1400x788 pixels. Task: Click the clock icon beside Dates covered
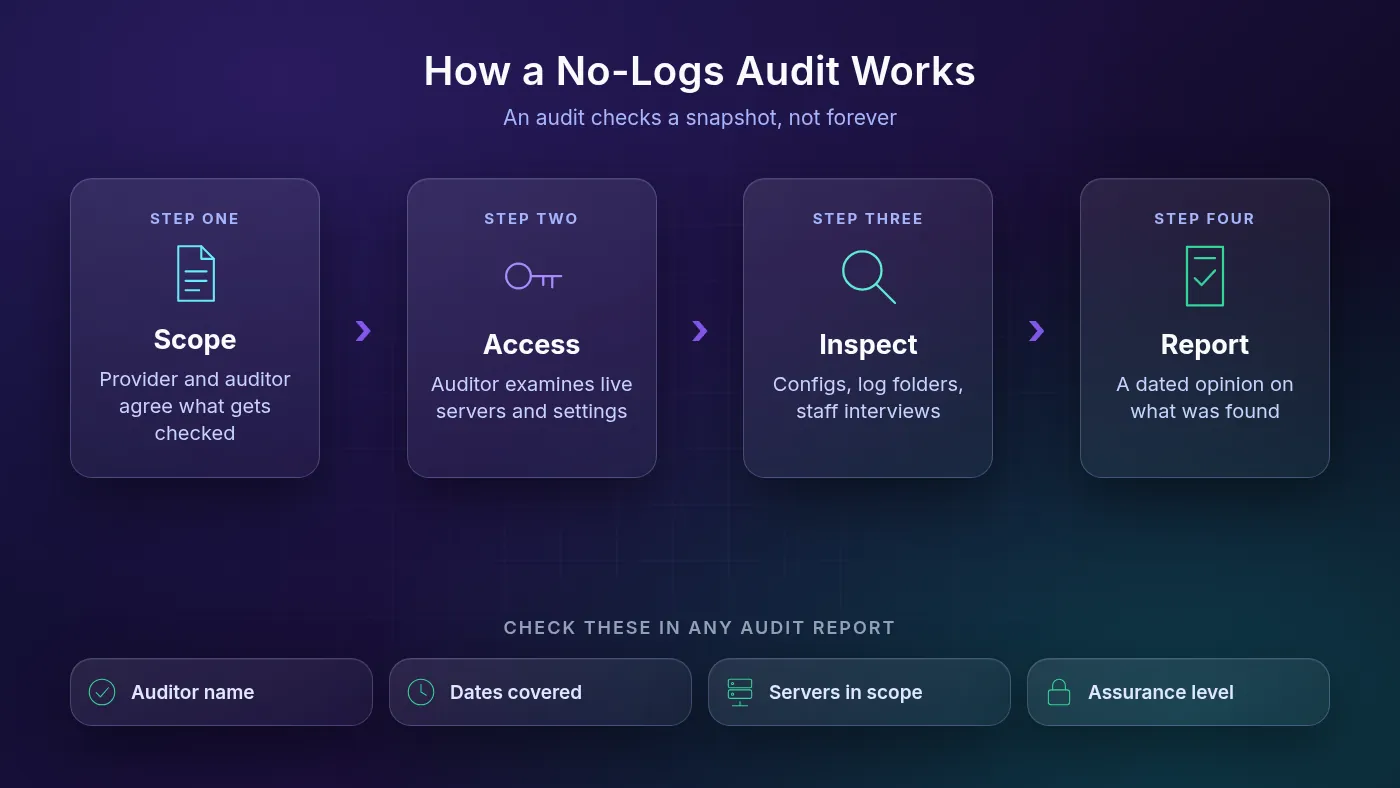[421, 692]
